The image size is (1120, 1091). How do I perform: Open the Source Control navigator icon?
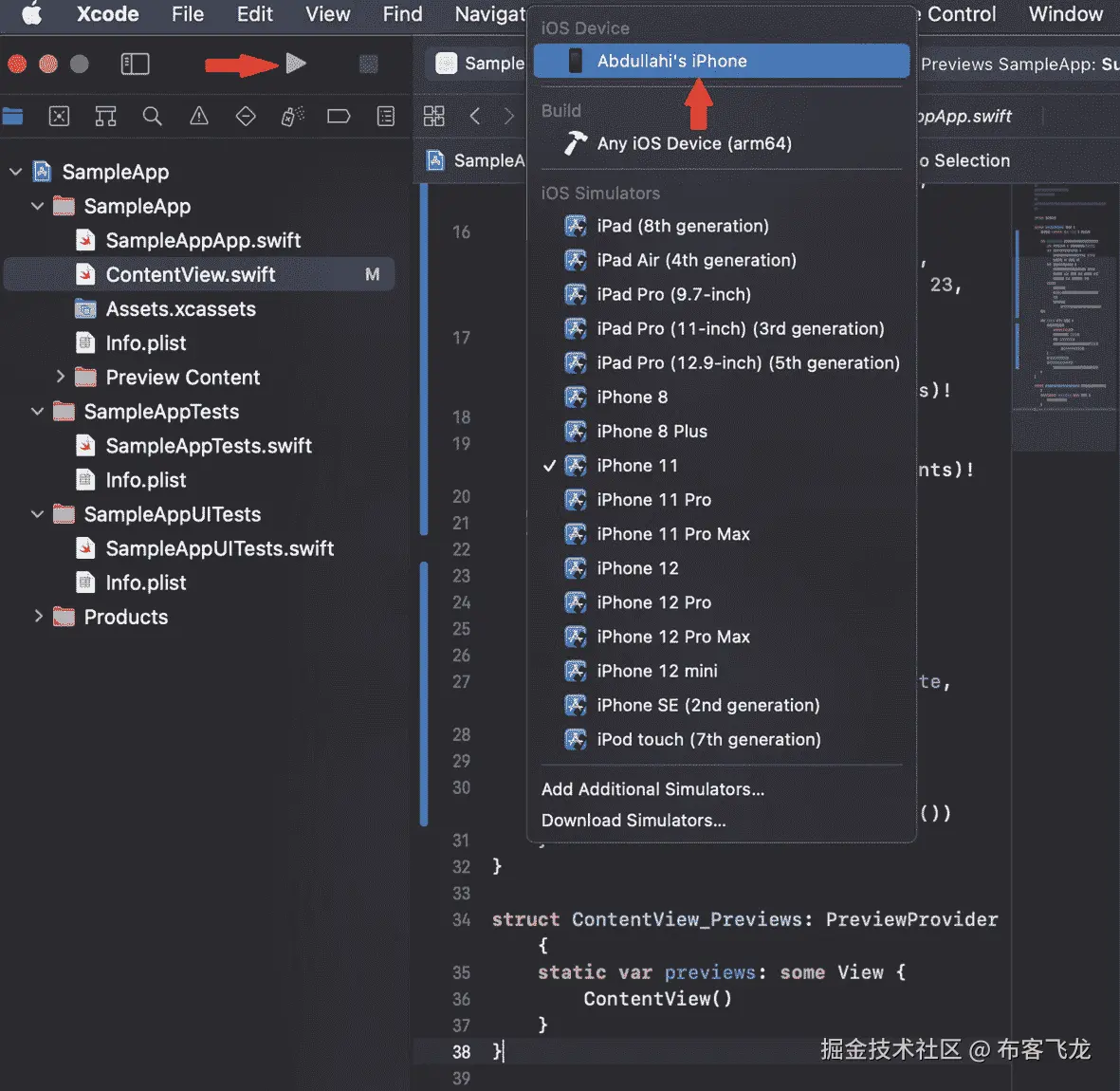(59, 116)
